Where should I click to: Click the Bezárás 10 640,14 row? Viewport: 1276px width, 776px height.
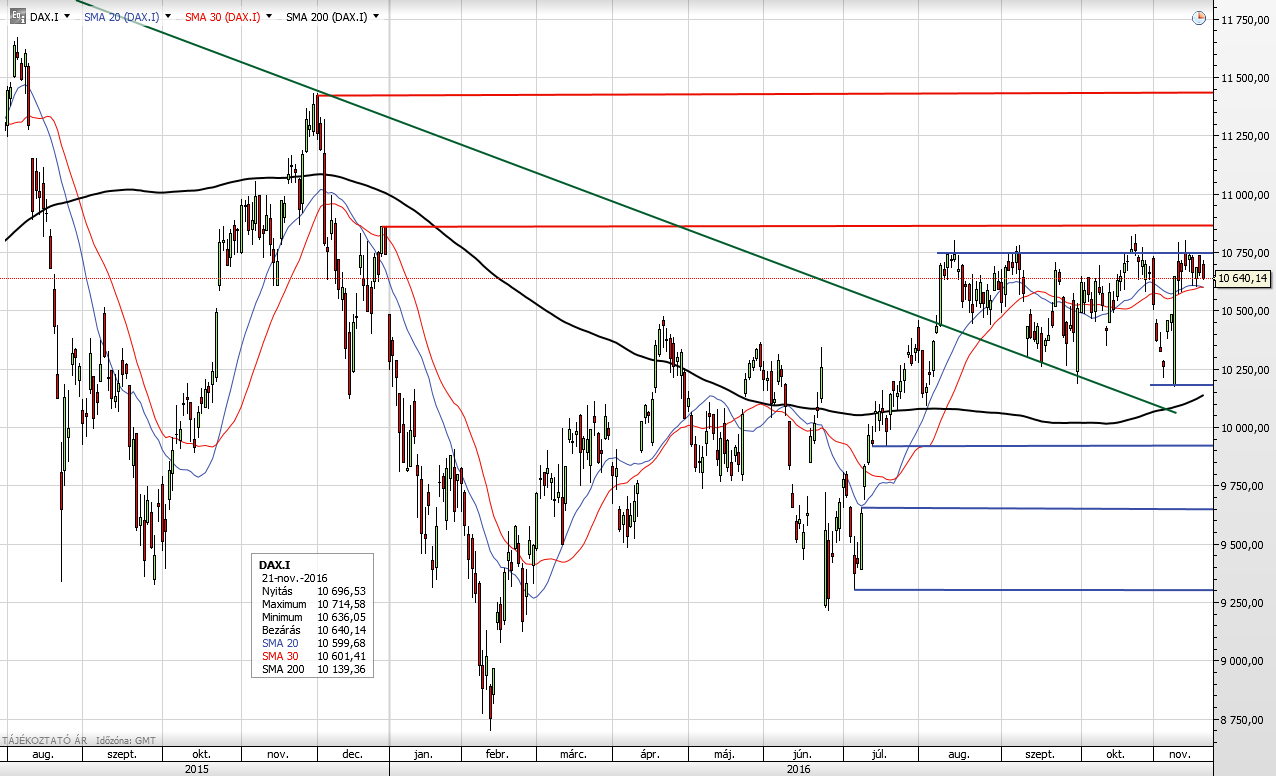click(x=313, y=630)
